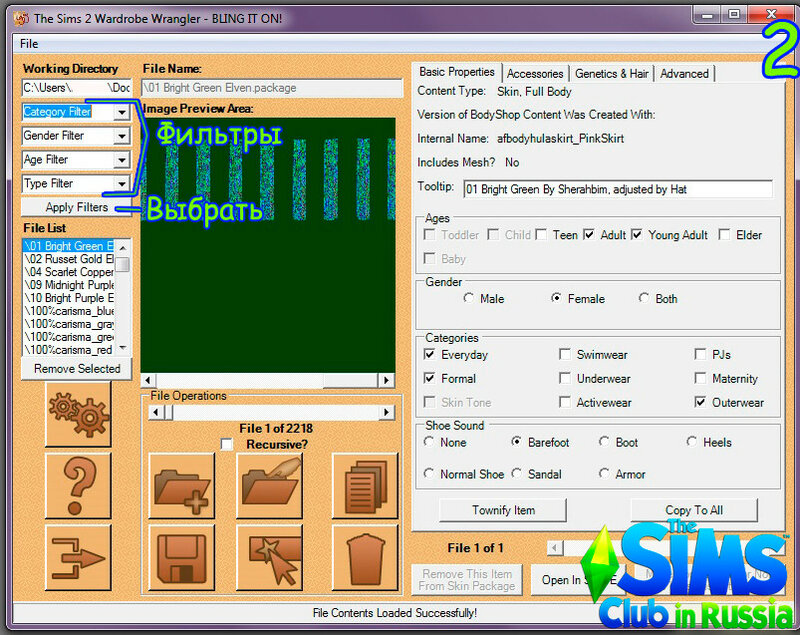Enable the Teen age checkbox
Screen dimensions: 800x635
click(x=541, y=235)
